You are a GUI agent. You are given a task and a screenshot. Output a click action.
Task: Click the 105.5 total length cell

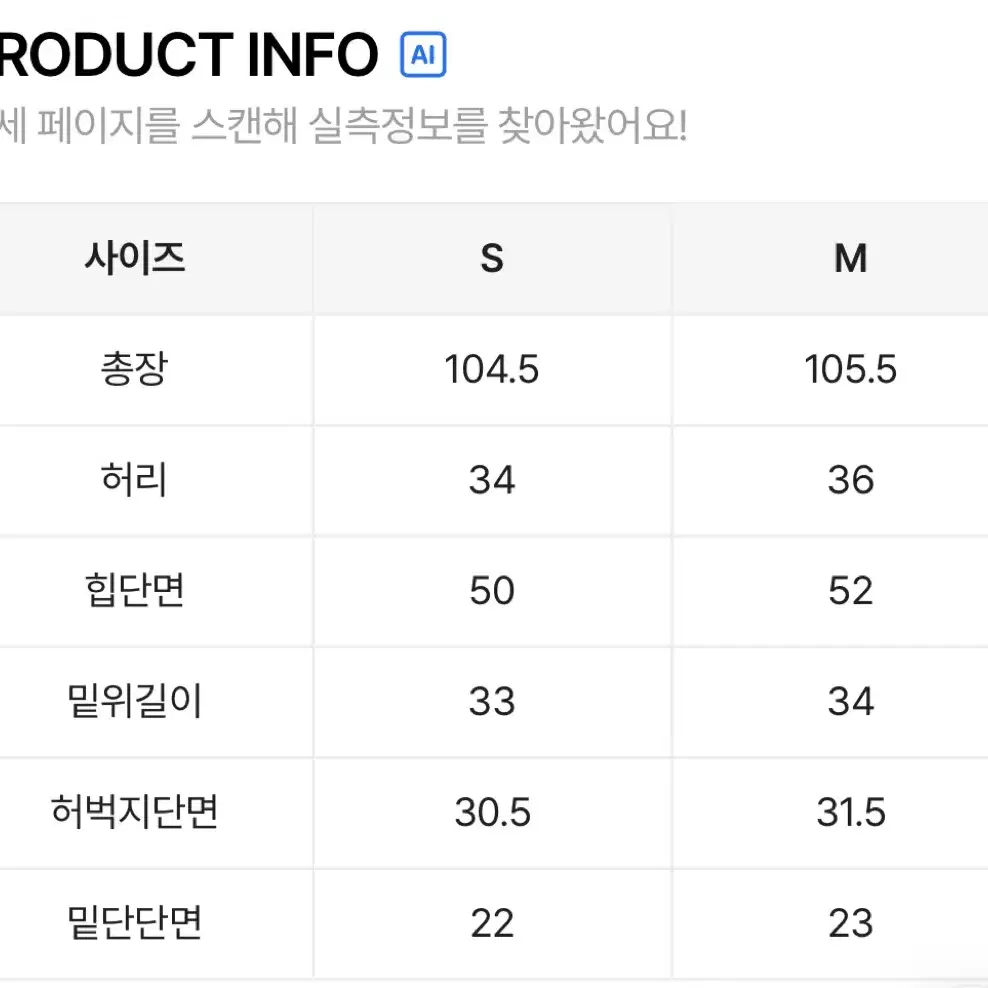click(851, 369)
